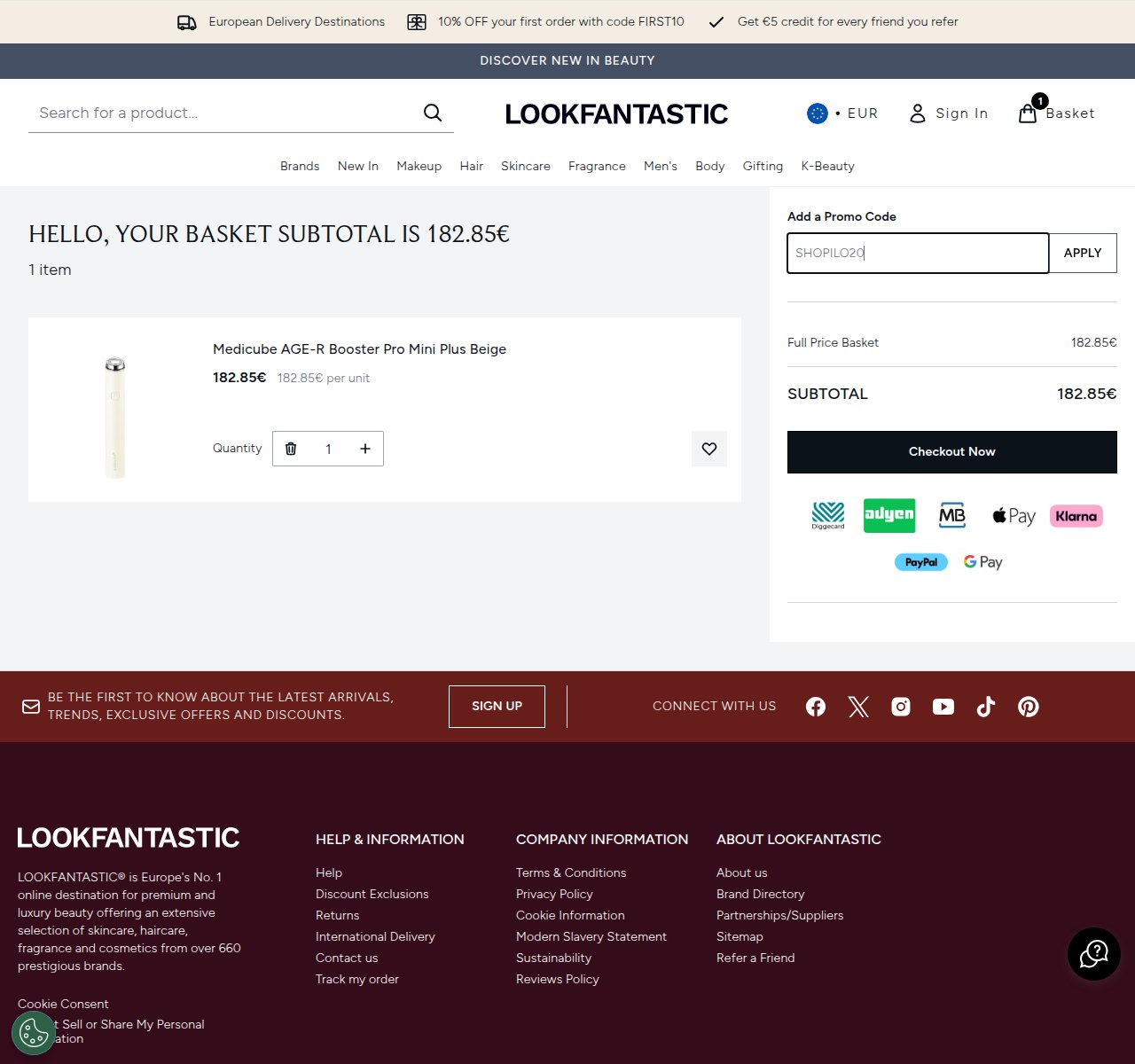This screenshot has height=1064, width=1135.
Task: Open the Skincare menu
Action: [x=526, y=166]
